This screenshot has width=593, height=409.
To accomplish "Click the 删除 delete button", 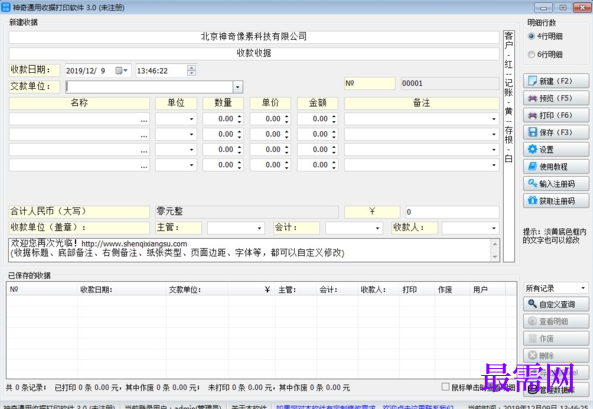I will 556,356.
